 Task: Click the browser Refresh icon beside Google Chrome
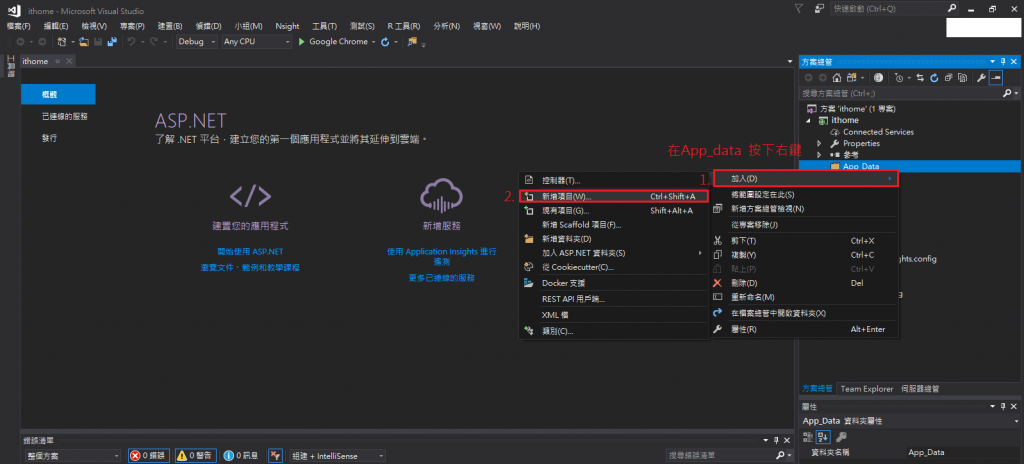pos(385,42)
